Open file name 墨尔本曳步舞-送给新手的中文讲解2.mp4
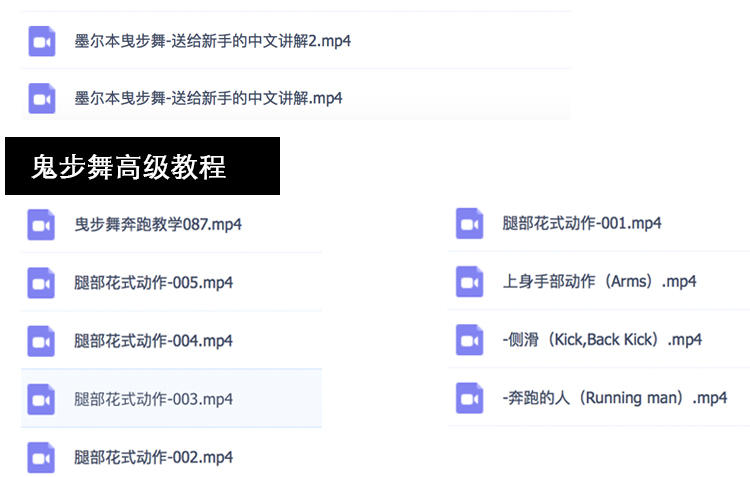Viewport: 750px width, 477px height. coord(213,41)
